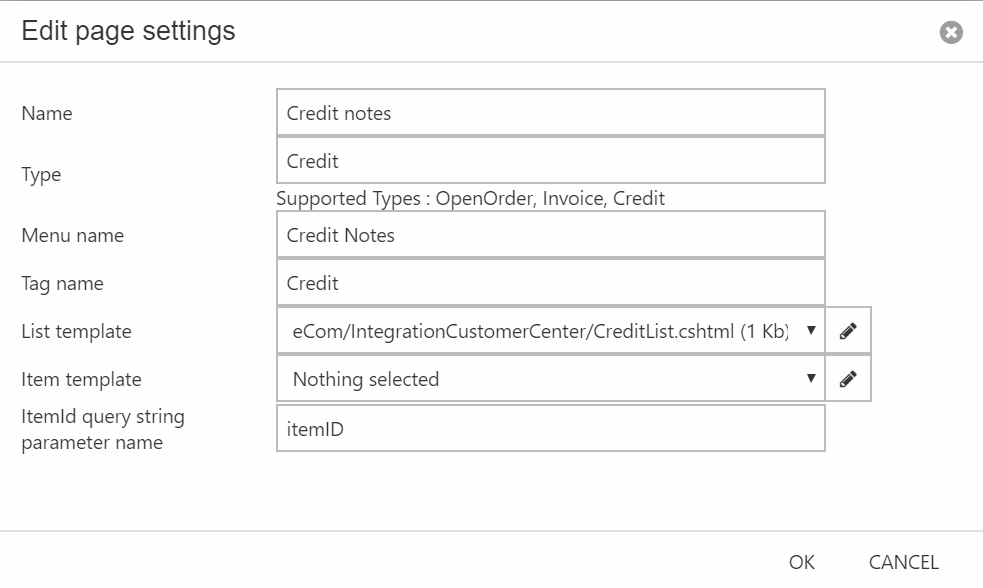Open the CreditList.cshtml template combo box
The width and height of the screenshot is (983, 588).
point(551,330)
